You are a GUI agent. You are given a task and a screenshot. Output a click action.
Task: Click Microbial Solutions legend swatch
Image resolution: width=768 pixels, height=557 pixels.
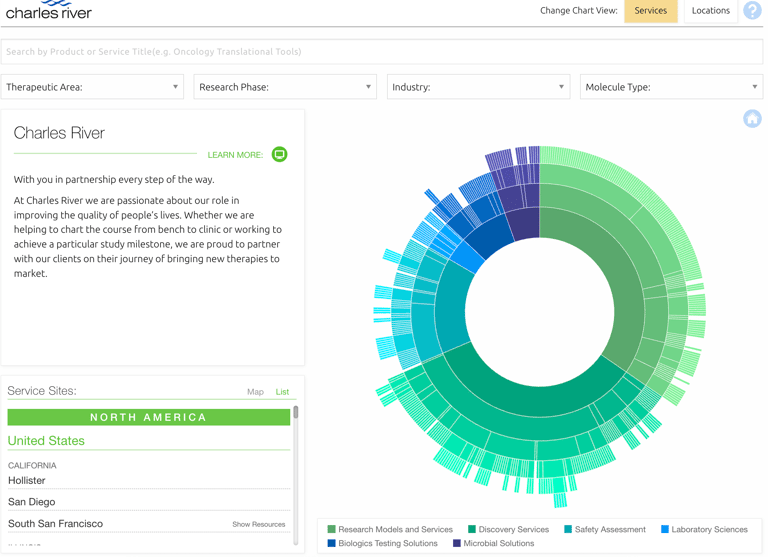tap(457, 543)
